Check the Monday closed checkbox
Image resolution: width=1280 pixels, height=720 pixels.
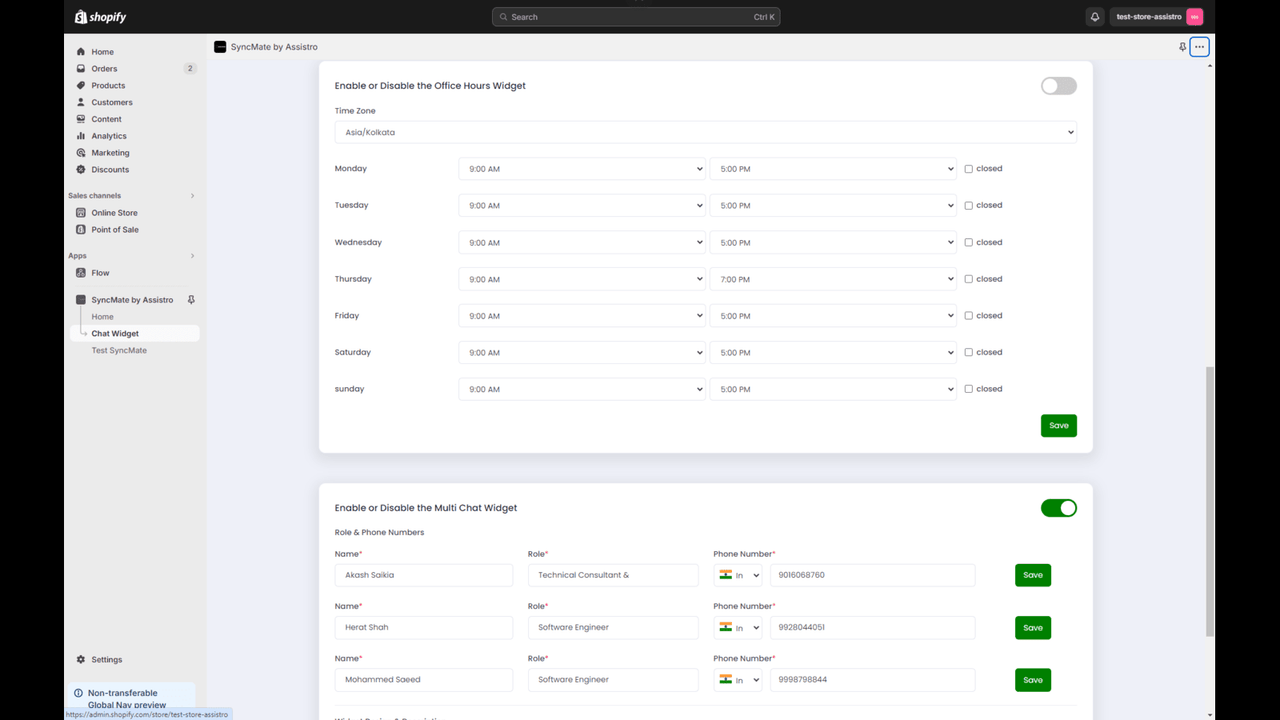coord(968,169)
